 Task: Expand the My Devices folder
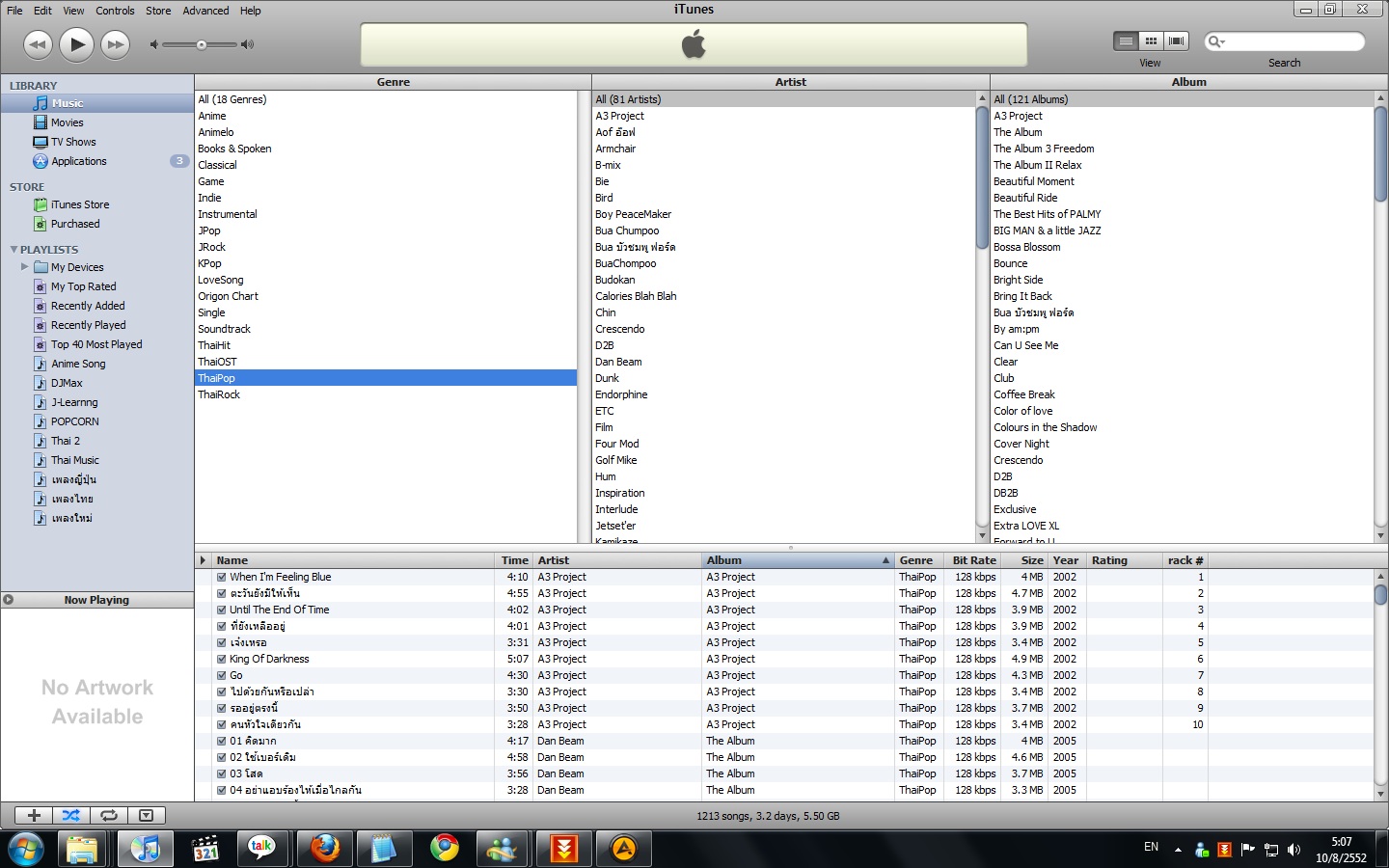pyautogui.click(x=25, y=266)
